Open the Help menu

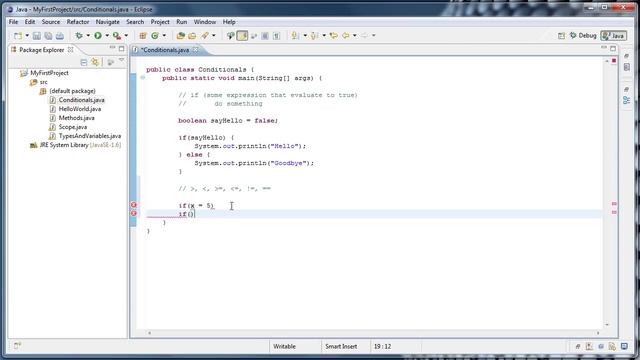(x=229, y=22)
